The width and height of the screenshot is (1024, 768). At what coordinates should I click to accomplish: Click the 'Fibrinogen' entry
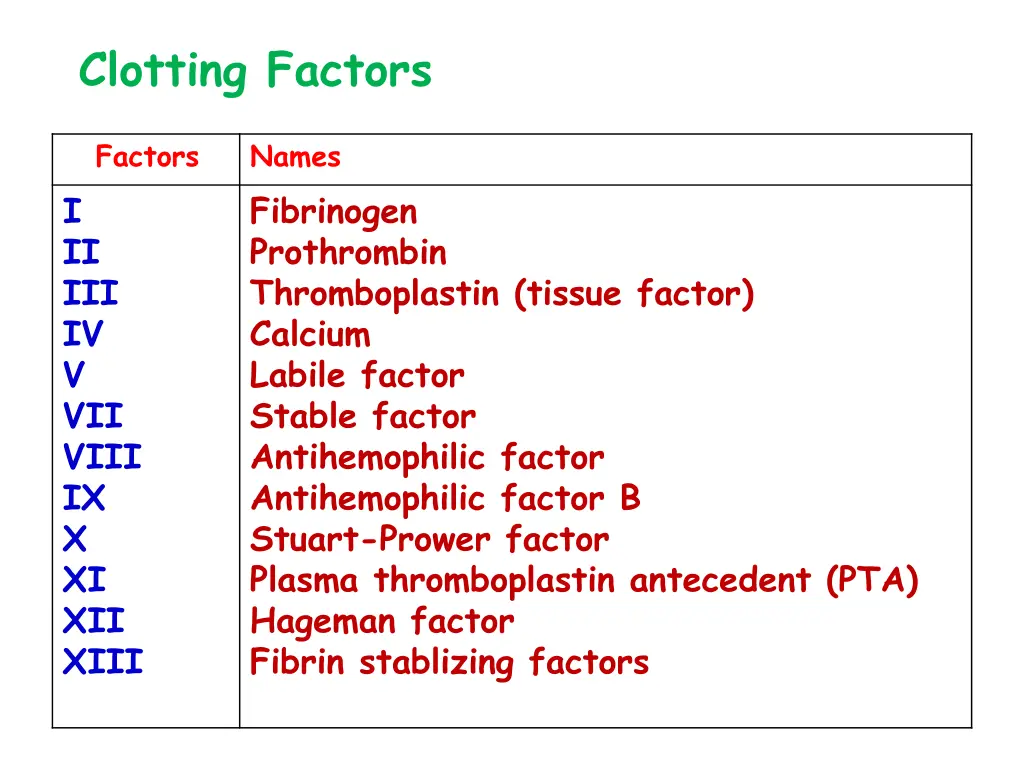(x=333, y=212)
